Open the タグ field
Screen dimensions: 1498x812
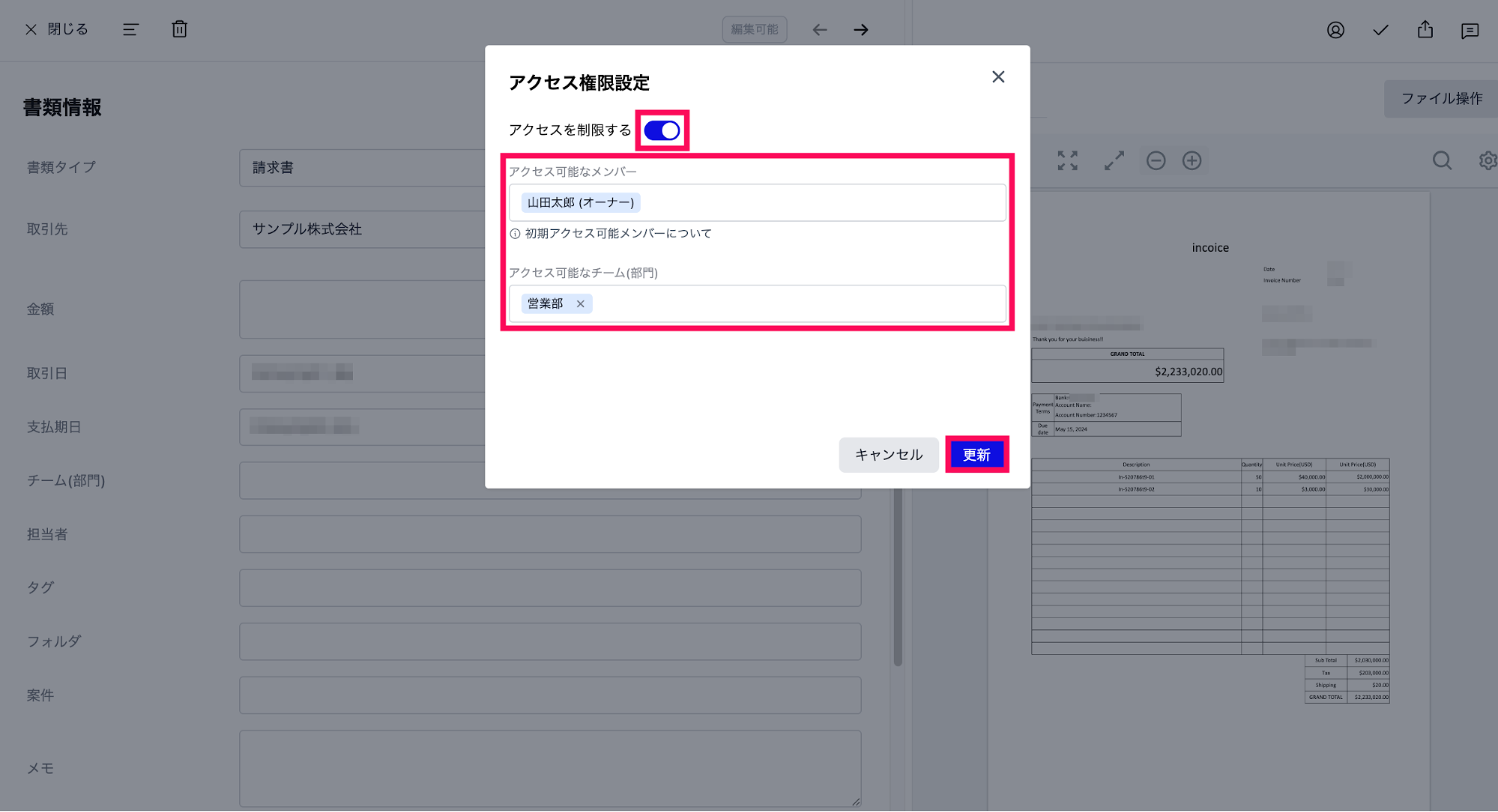pos(550,588)
